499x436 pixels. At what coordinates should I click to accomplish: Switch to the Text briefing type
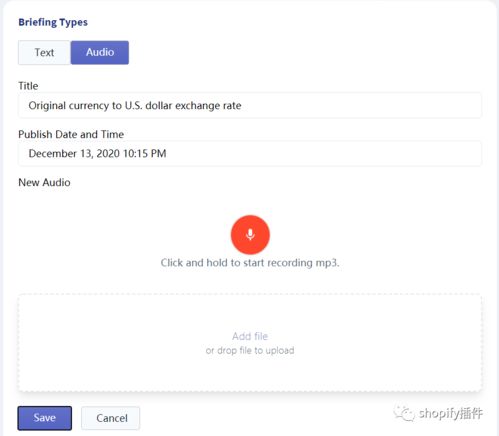(x=44, y=52)
